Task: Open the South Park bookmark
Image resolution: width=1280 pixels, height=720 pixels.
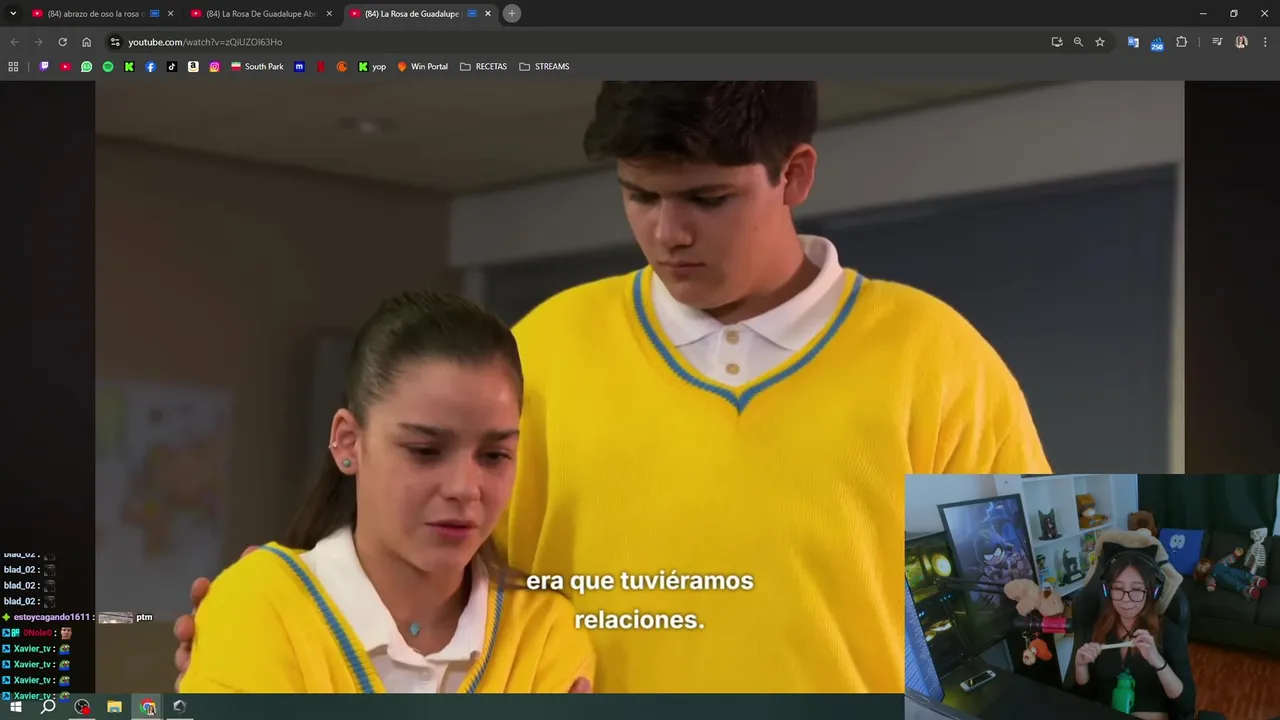Action: pos(257,67)
